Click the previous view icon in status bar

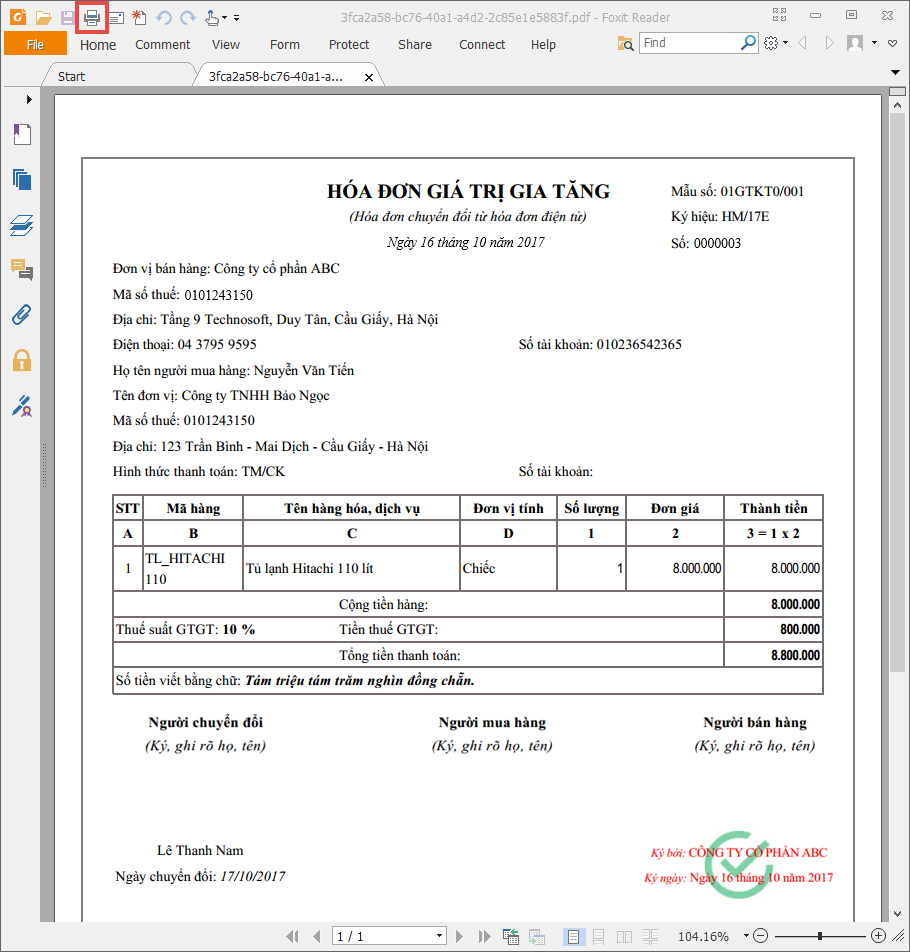pos(511,937)
